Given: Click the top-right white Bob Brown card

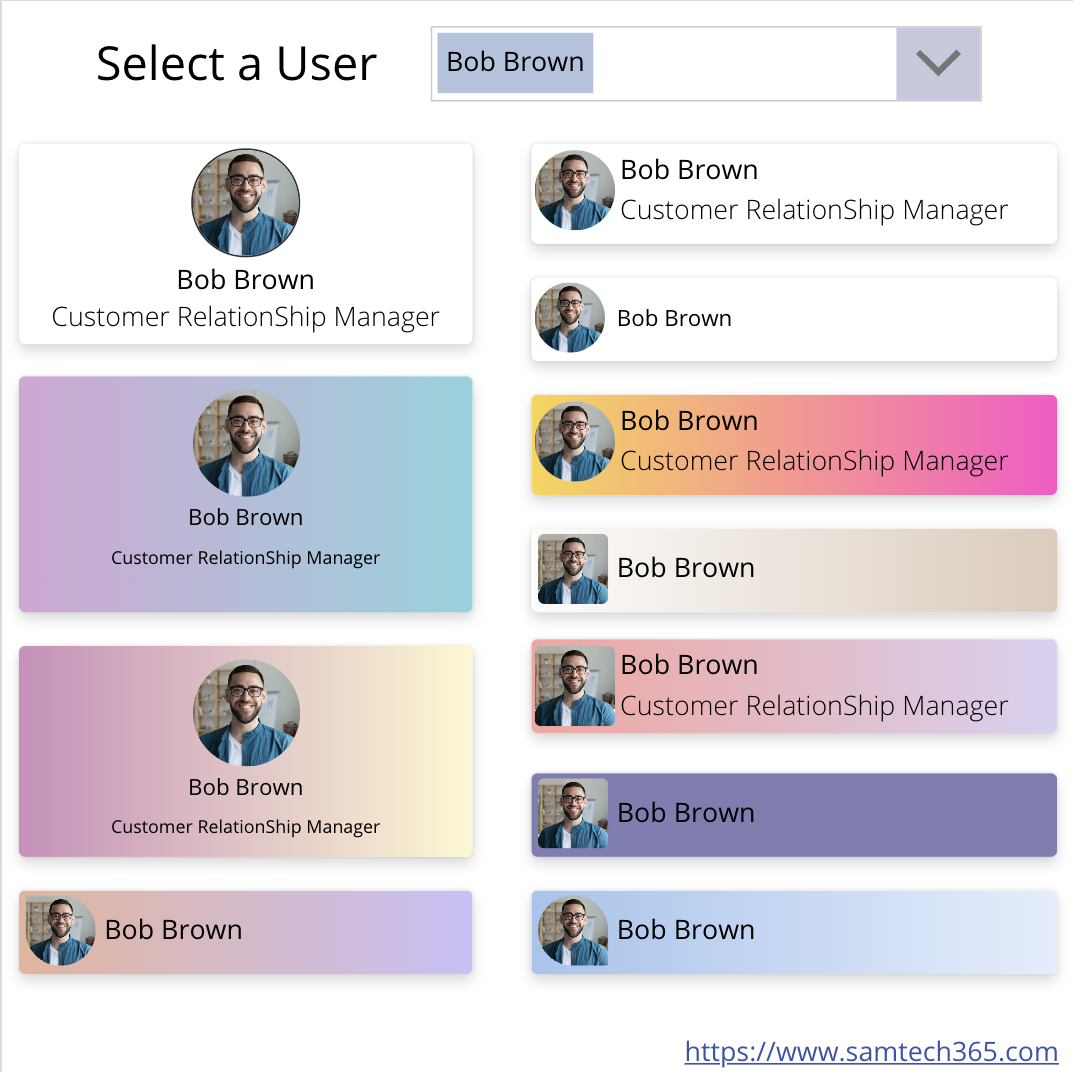Looking at the screenshot, I should [793, 193].
